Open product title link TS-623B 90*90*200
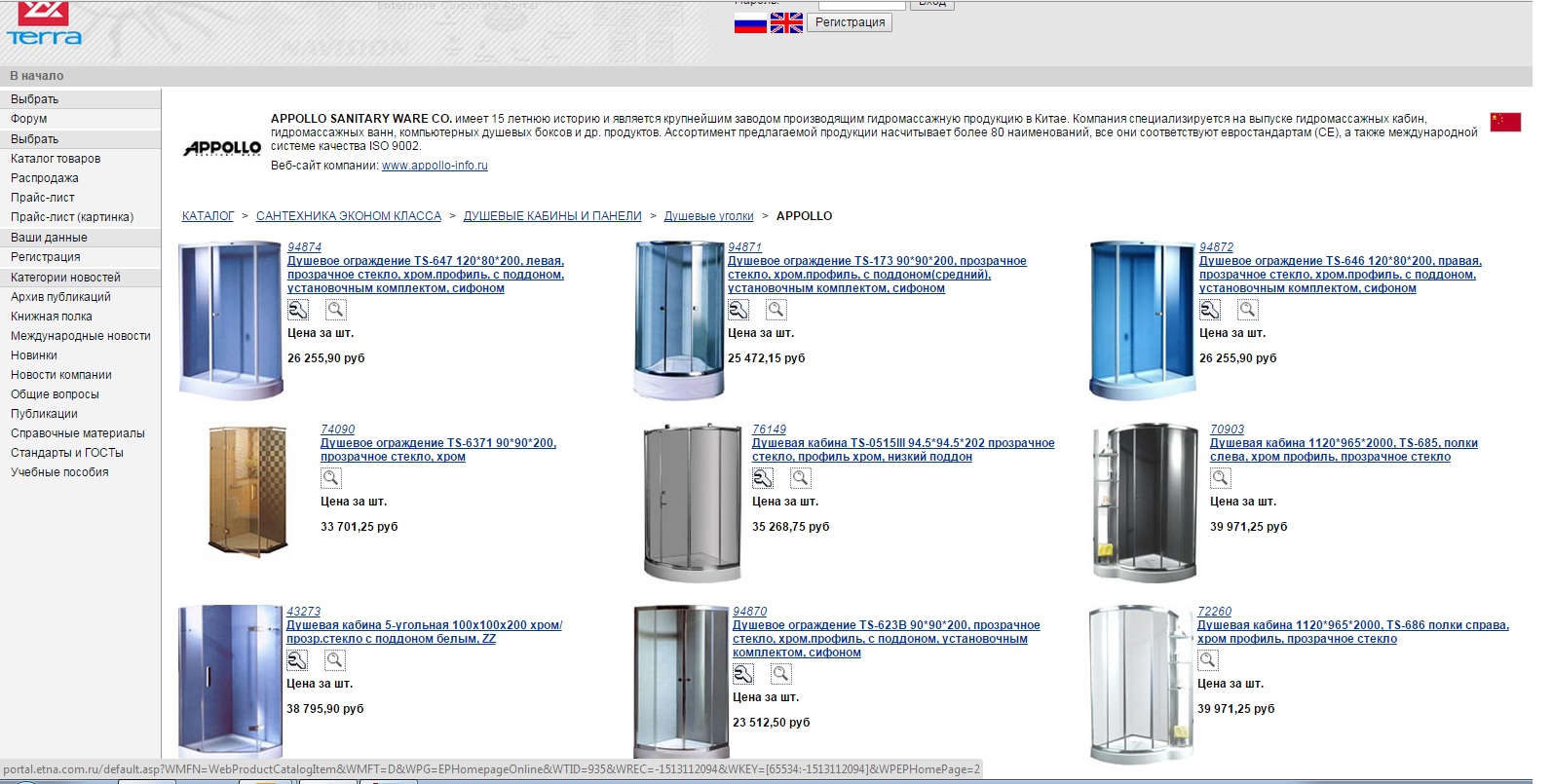 (887, 639)
